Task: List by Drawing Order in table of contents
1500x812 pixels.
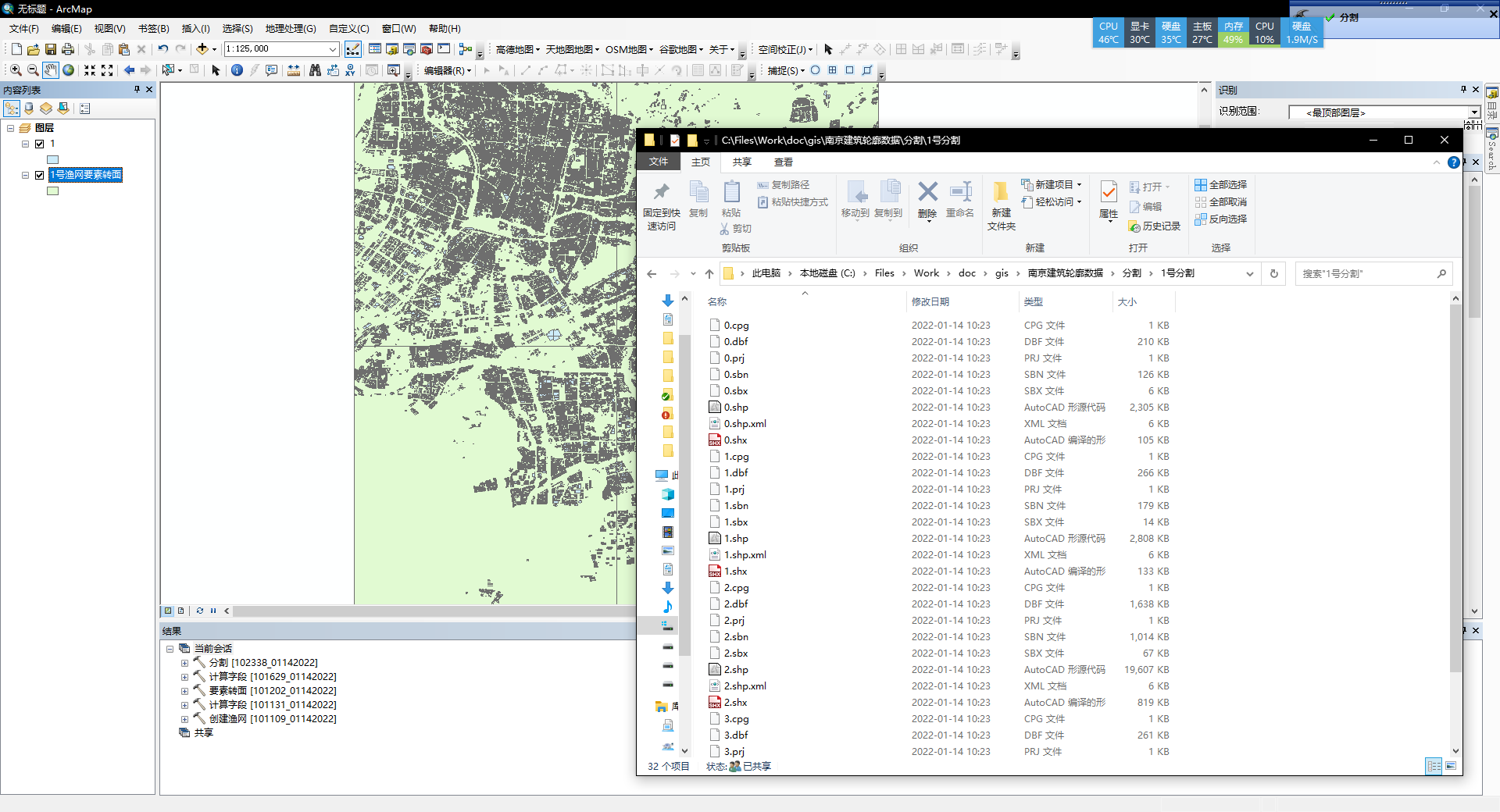Action: 12,109
